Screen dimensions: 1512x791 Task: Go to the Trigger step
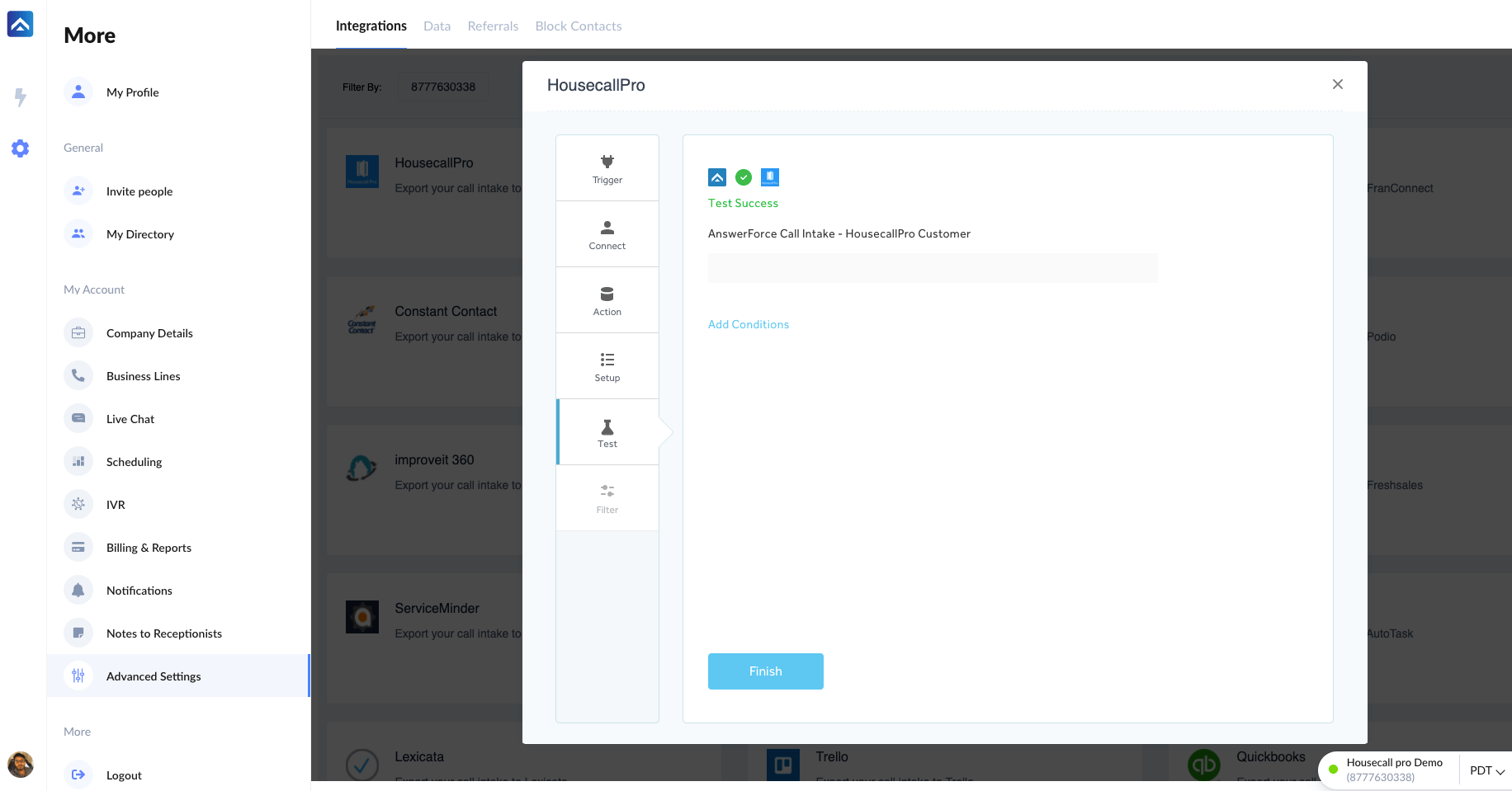607,168
